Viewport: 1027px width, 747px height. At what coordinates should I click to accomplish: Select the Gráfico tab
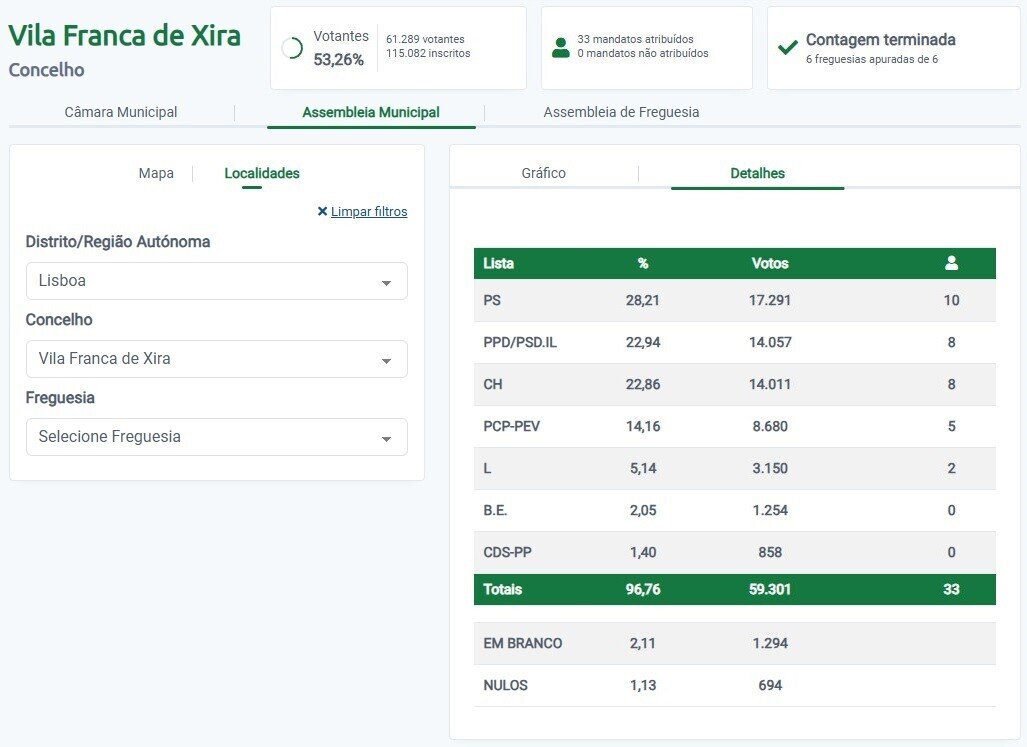(544, 173)
